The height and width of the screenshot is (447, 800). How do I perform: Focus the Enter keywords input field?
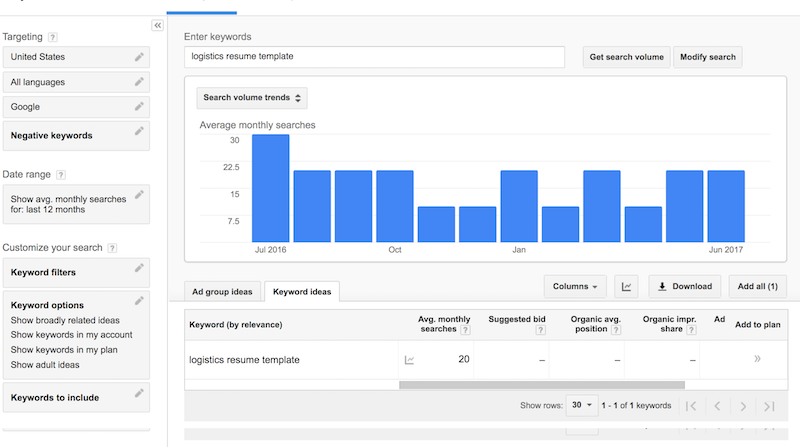(x=374, y=57)
